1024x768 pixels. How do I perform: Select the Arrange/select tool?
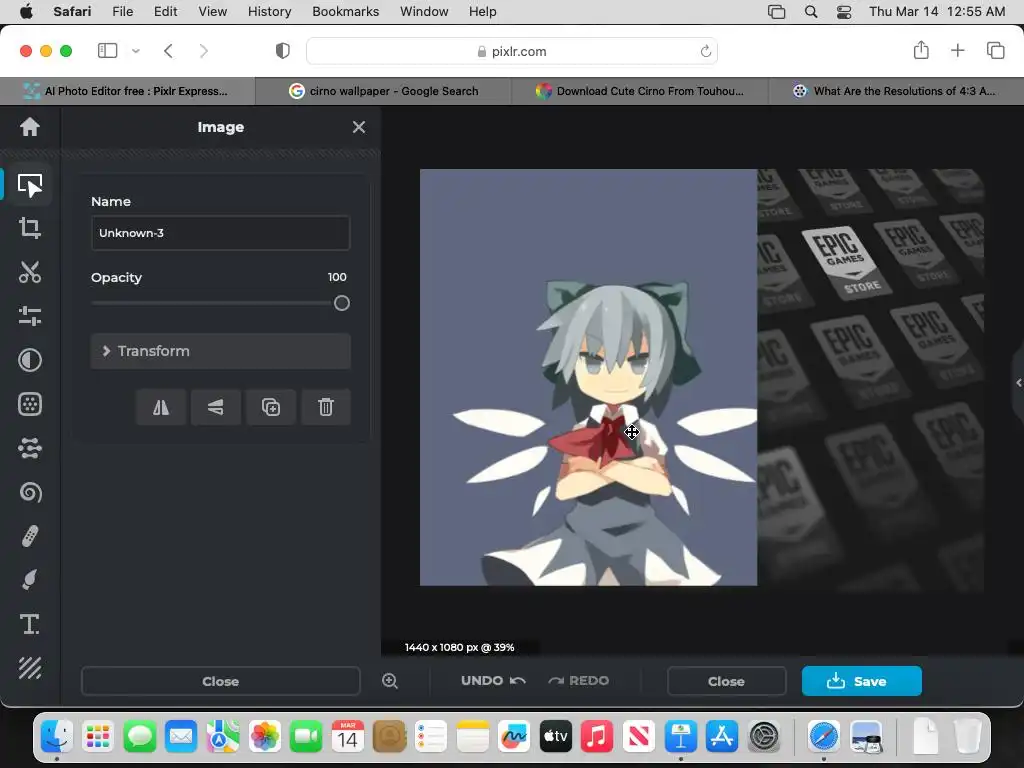point(30,185)
